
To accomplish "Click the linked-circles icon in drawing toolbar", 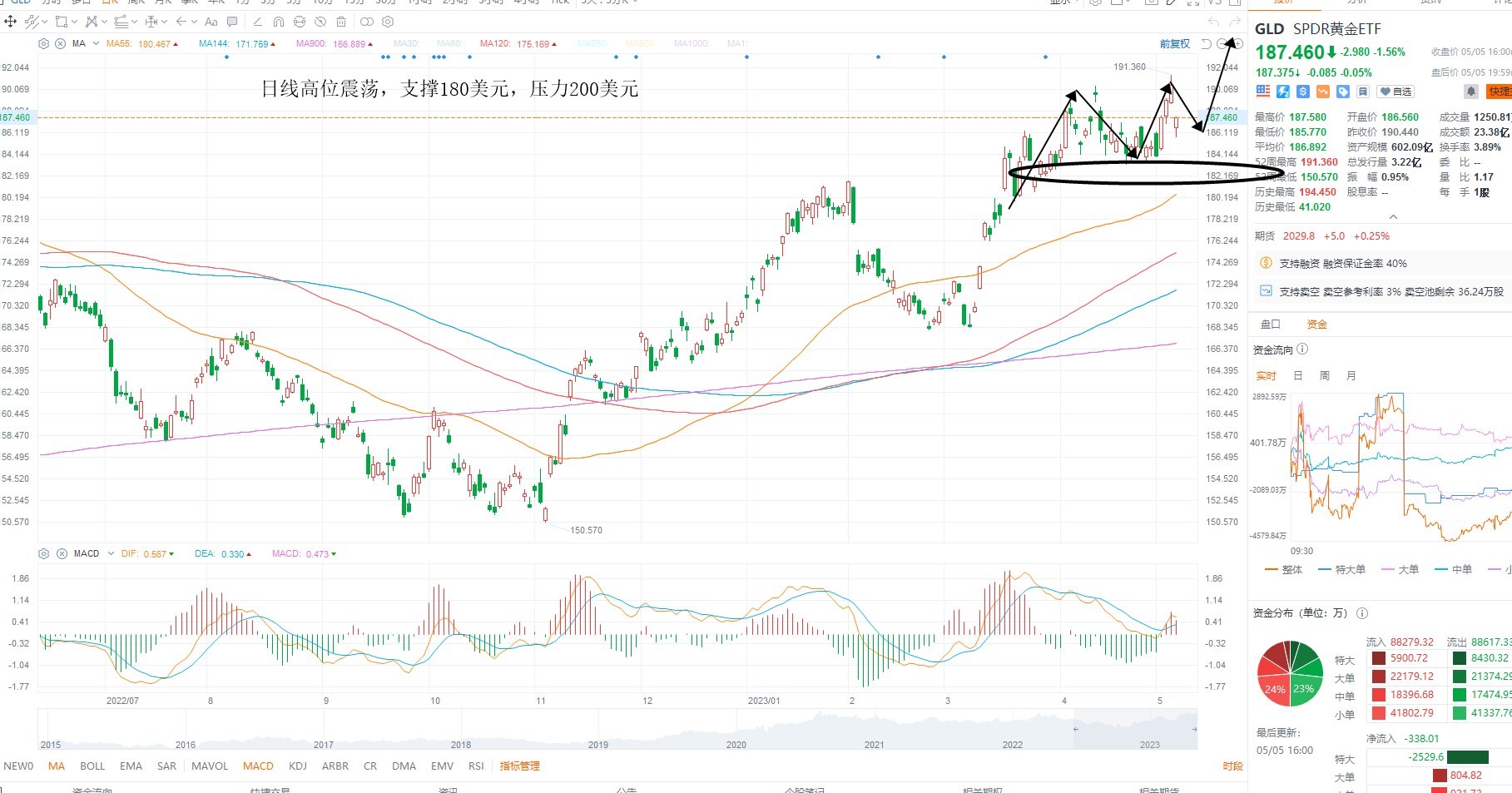I will 367,22.
